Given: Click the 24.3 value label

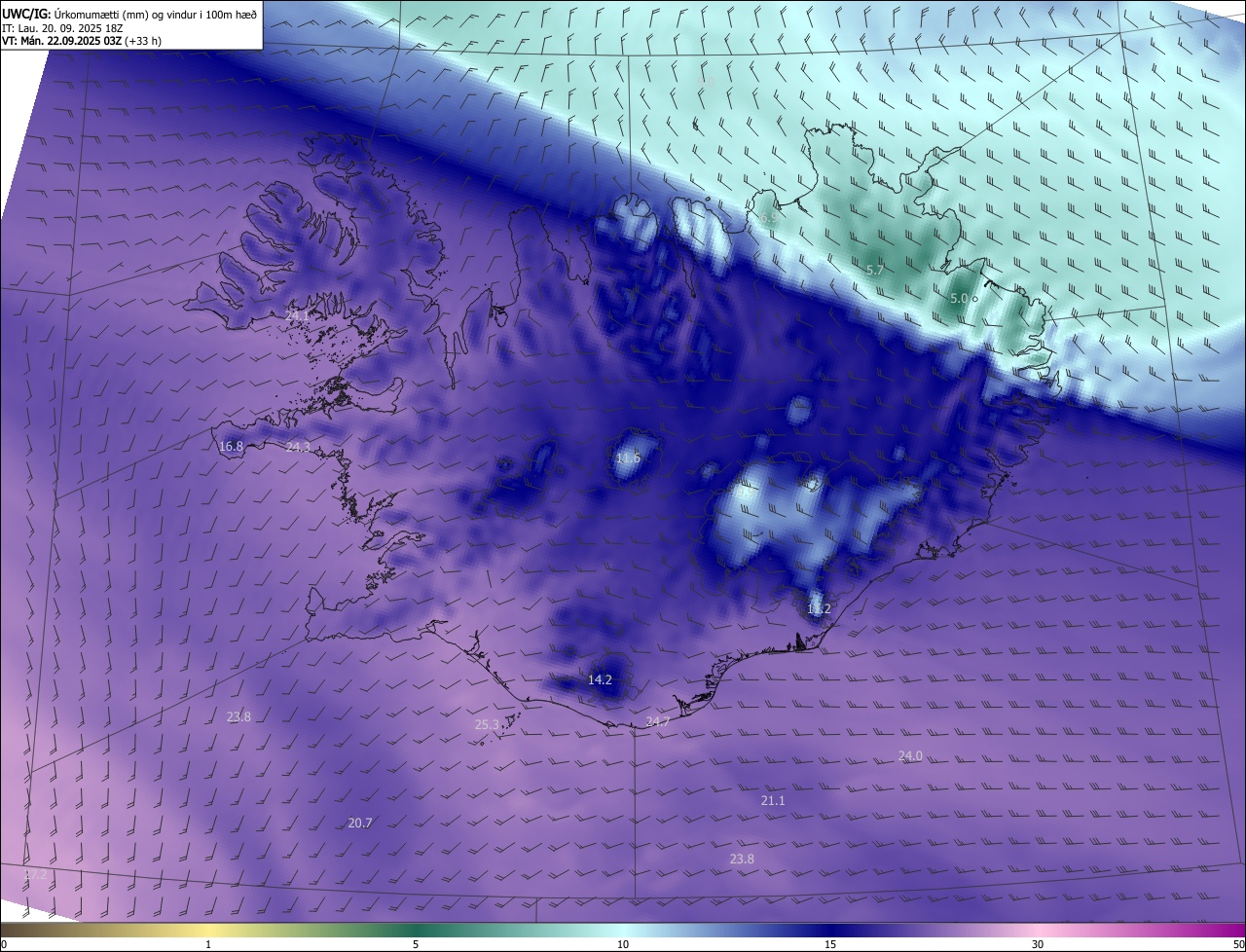Looking at the screenshot, I should click(298, 447).
